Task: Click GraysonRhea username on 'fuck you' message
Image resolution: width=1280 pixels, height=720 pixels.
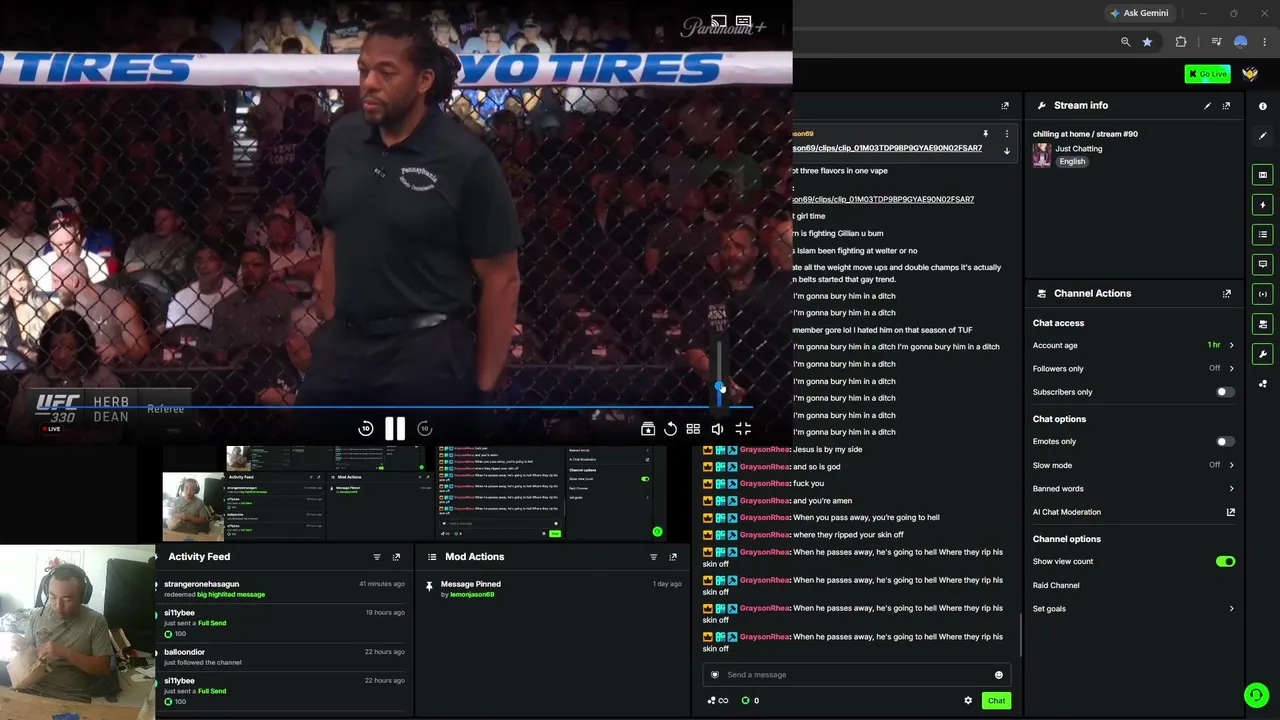Action: [x=765, y=484]
